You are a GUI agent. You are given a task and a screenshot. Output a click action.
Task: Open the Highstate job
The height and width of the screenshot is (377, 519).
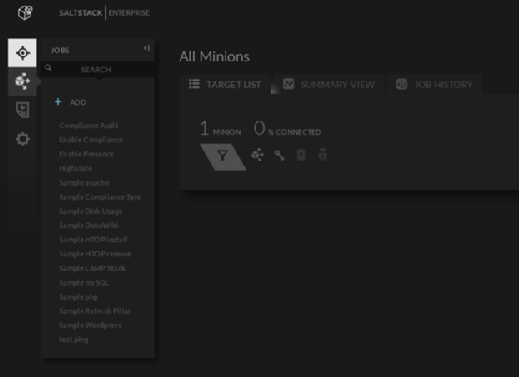(x=76, y=168)
